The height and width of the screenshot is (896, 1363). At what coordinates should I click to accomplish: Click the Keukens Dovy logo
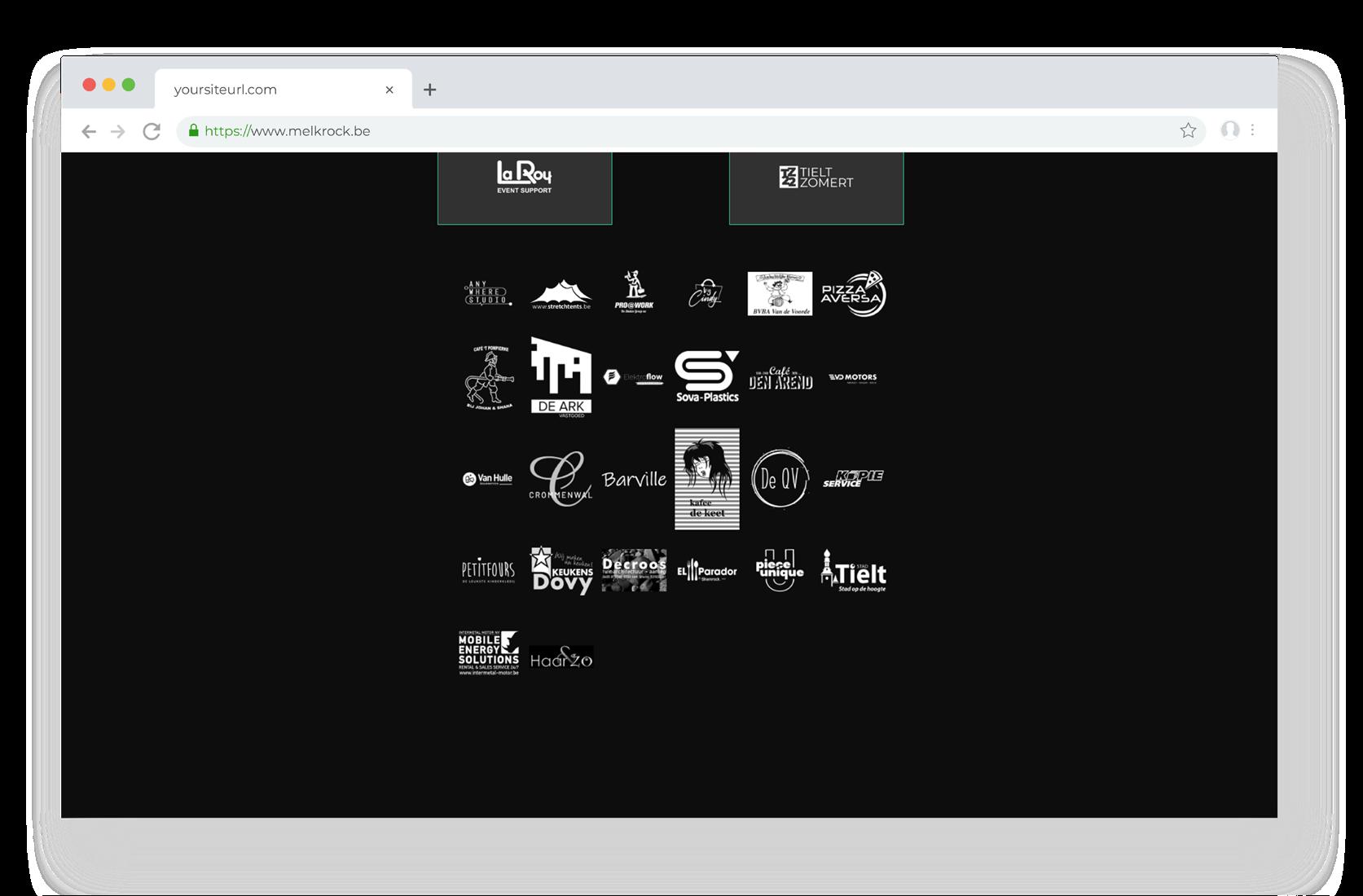[561, 571]
